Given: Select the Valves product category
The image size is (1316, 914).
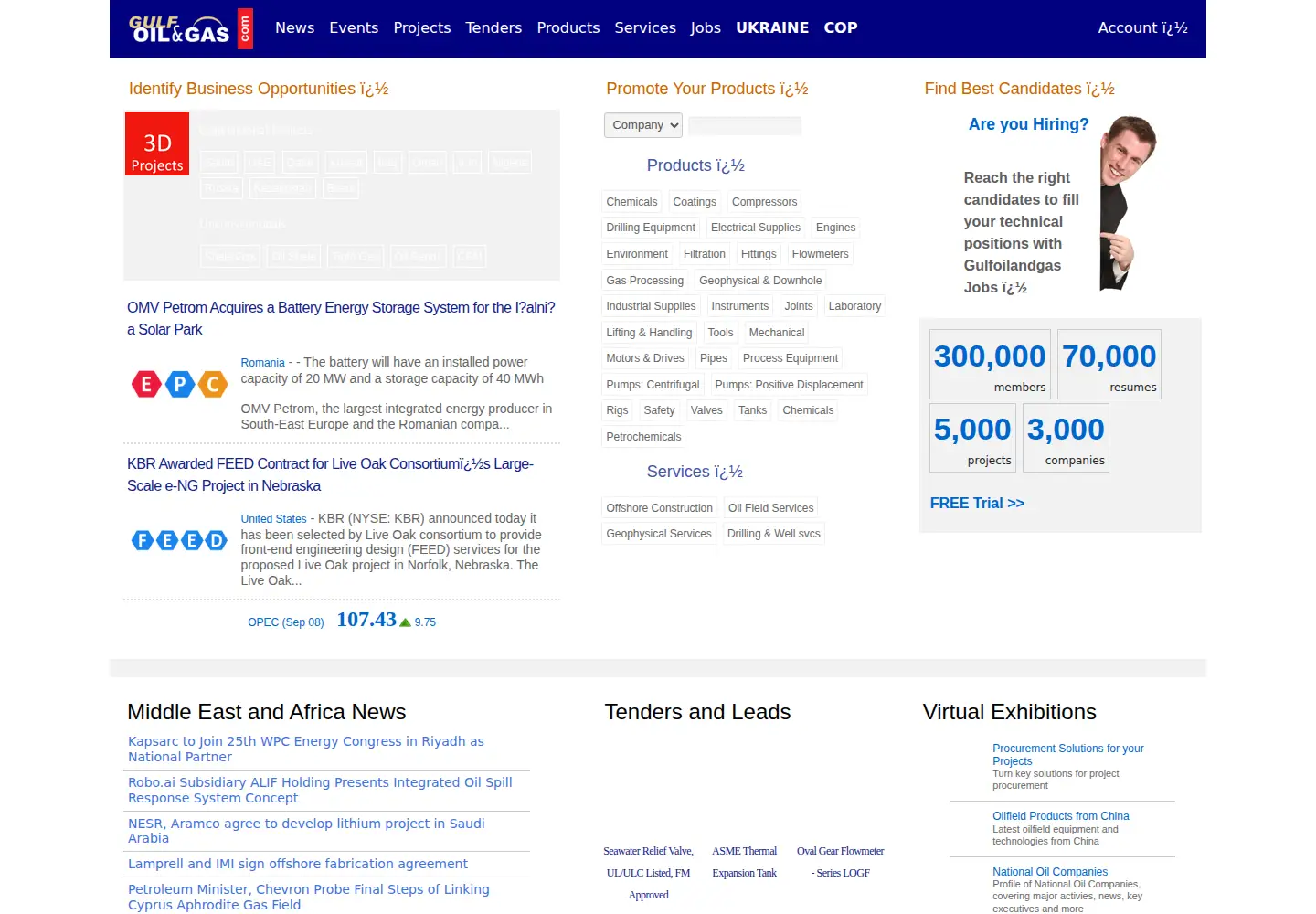Looking at the screenshot, I should pyautogui.click(x=706, y=410).
